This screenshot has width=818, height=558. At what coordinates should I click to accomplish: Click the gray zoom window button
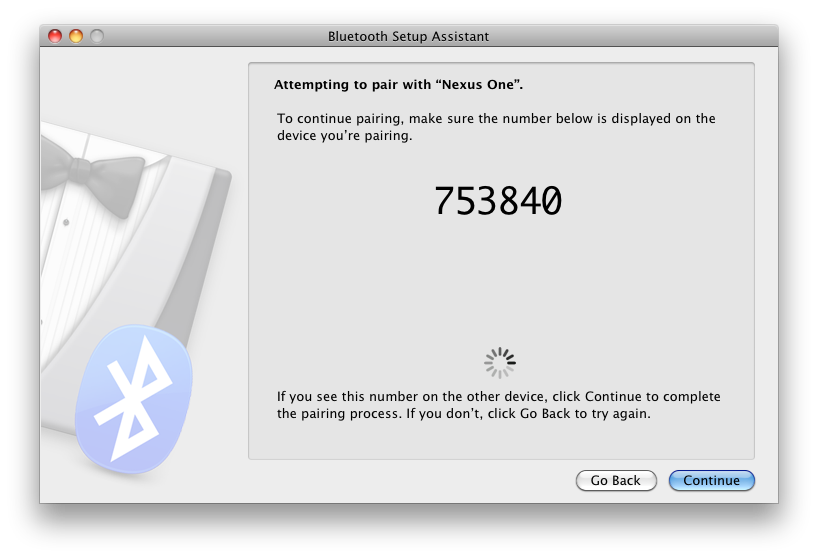pos(97,36)
